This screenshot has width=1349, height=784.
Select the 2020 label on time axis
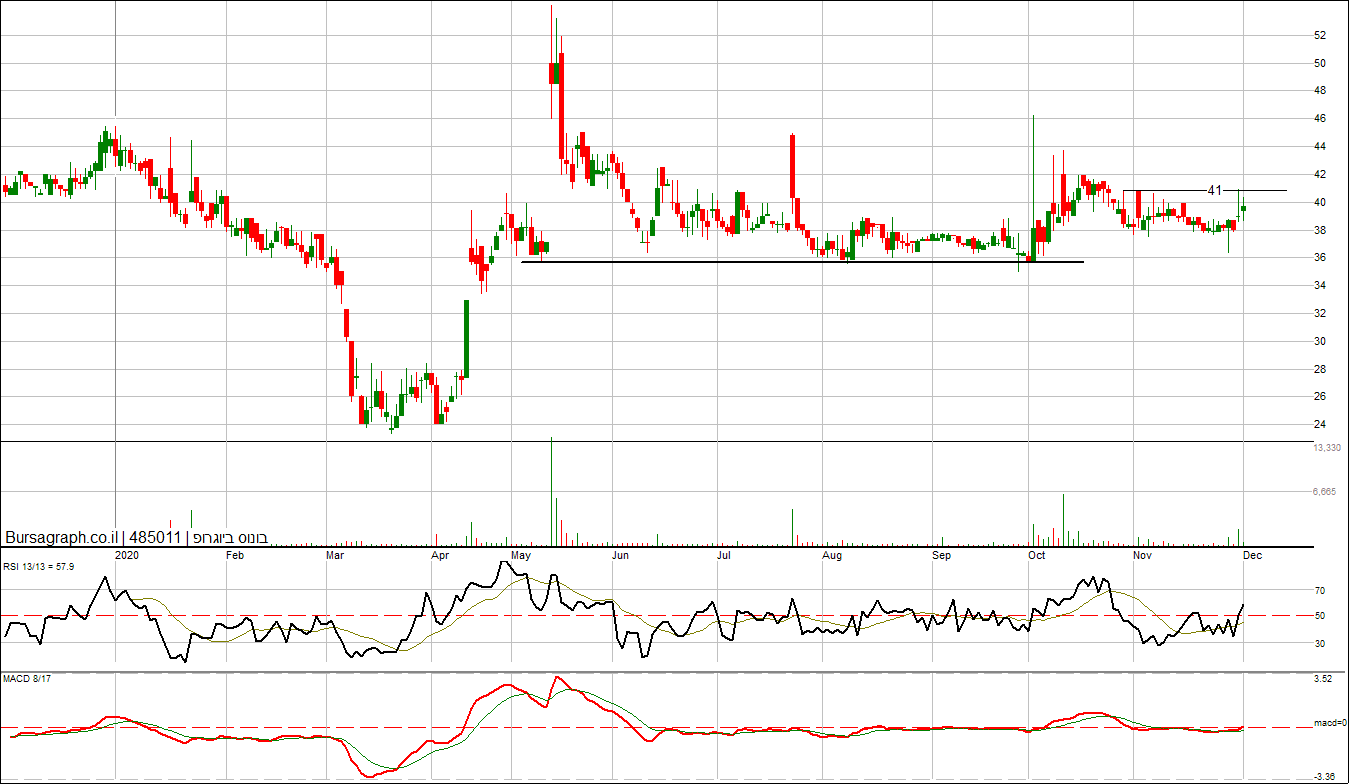point(128,554)
